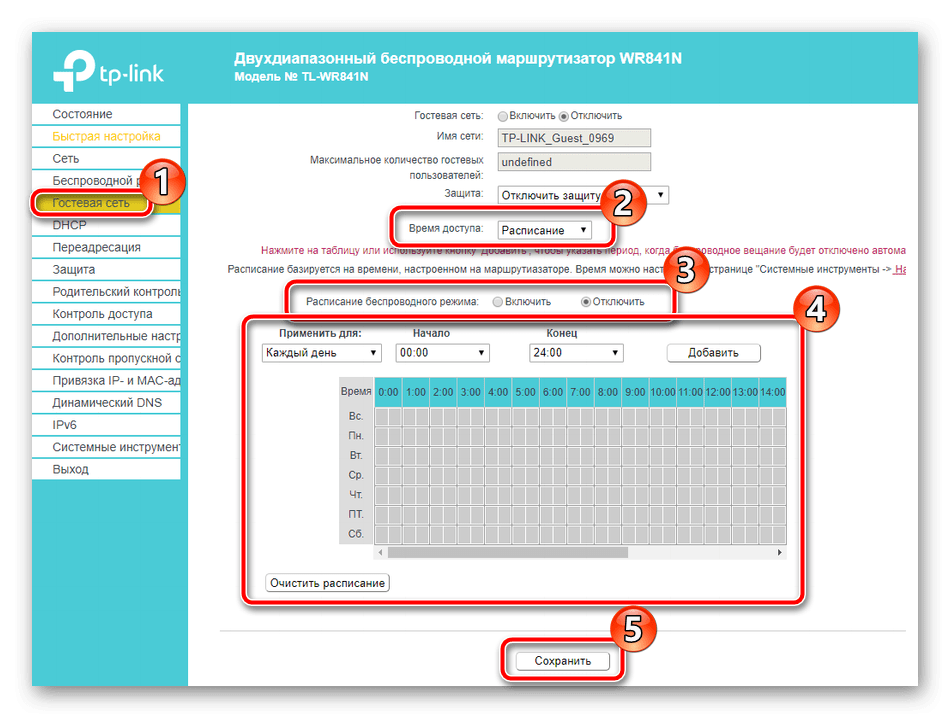Enable the guest network radio button

point(503,116)
